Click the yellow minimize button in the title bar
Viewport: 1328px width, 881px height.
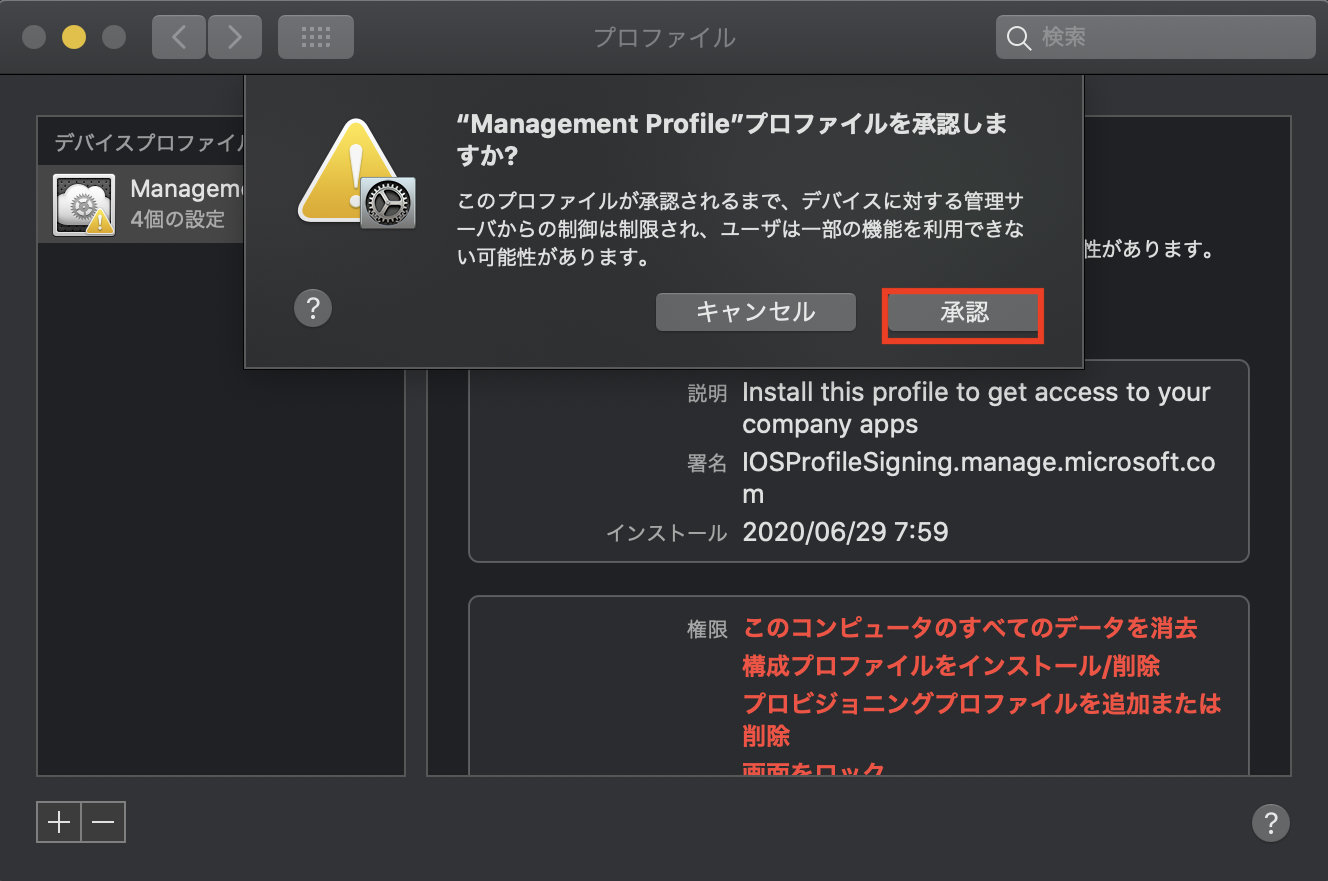pos(72,36)
